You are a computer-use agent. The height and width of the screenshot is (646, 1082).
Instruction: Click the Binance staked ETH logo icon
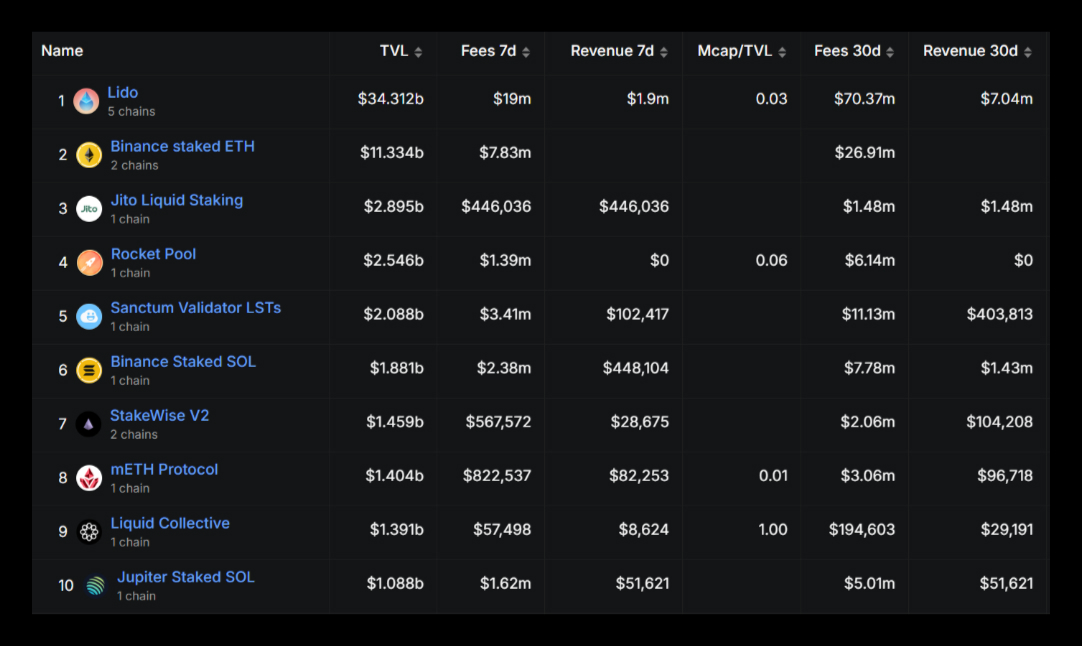(x=89, y=155)
